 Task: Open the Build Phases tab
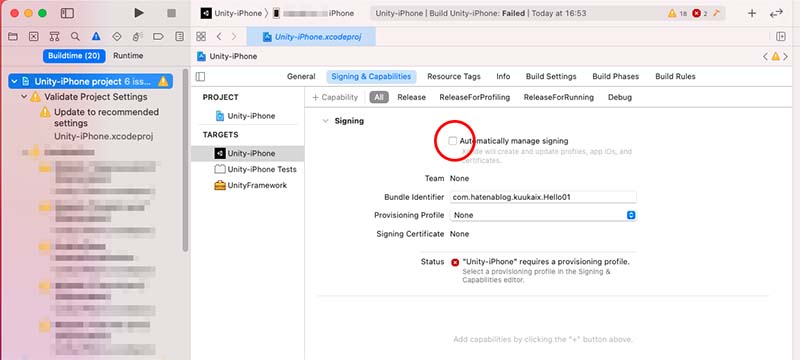coord(615,76)
